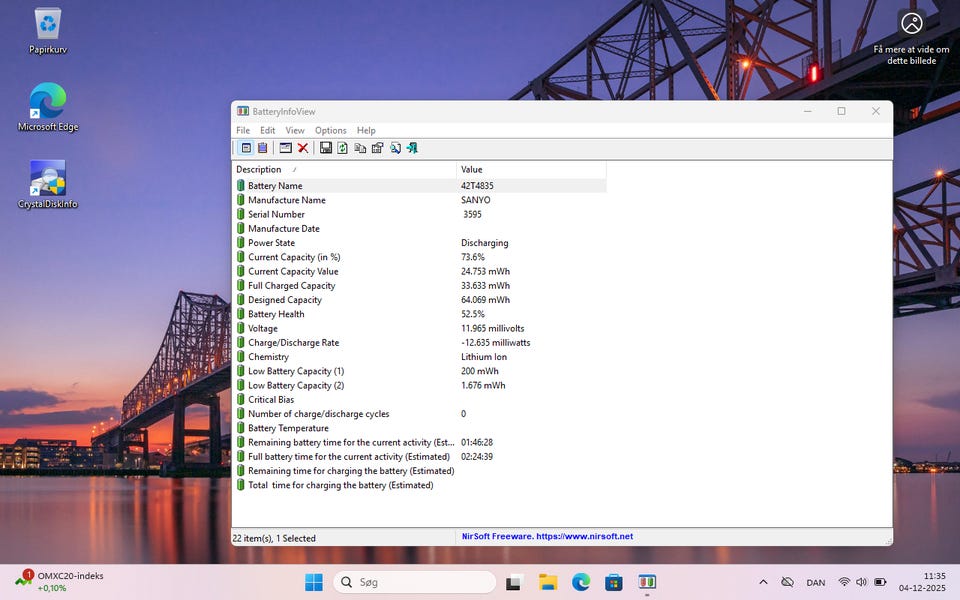Select the Battery Health row
The height and width of the screenshot is (600, 960).
(276, 314)
